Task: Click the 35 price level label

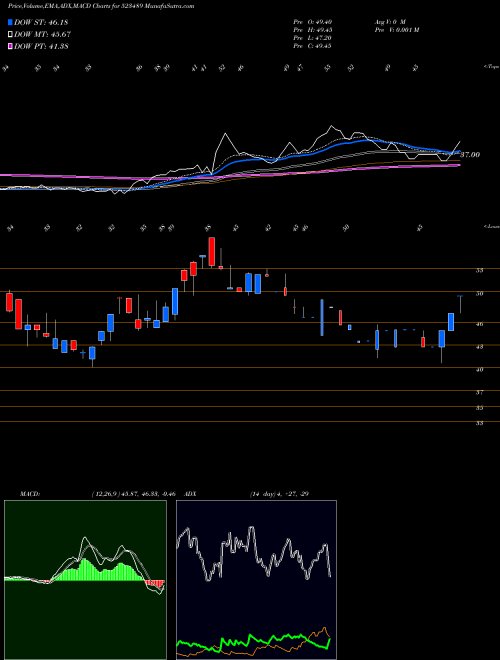Action: [x=479, y=408]
